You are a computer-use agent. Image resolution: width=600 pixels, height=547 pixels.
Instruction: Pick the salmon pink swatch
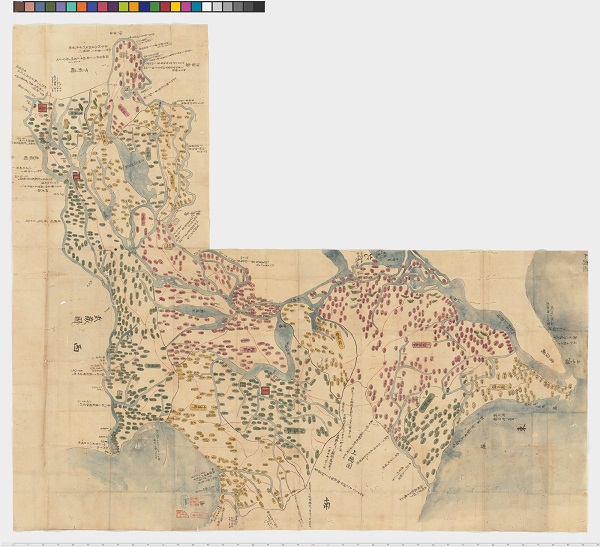pyautogui.click(x=29, y=7)
